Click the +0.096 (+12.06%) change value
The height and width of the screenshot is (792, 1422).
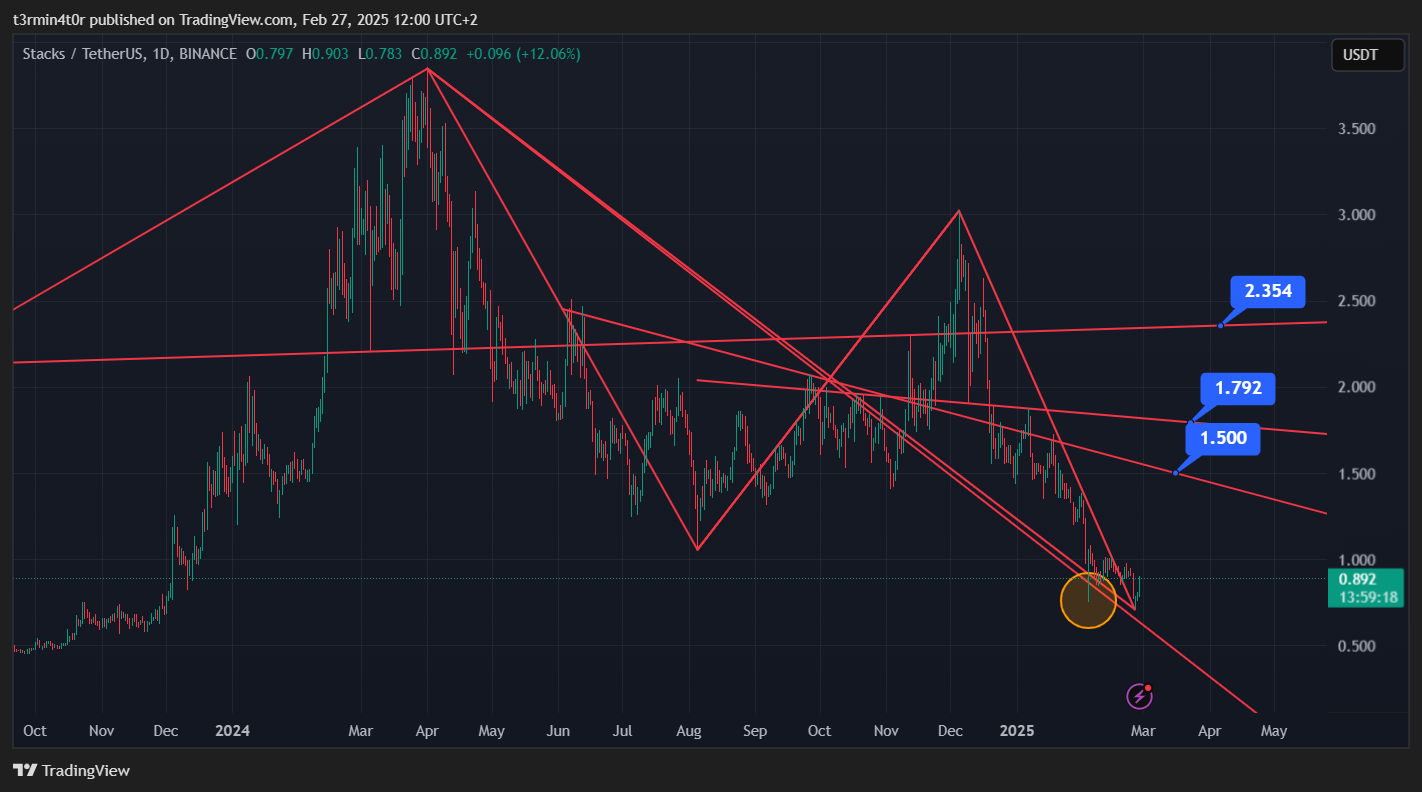(x=523, y=54)
